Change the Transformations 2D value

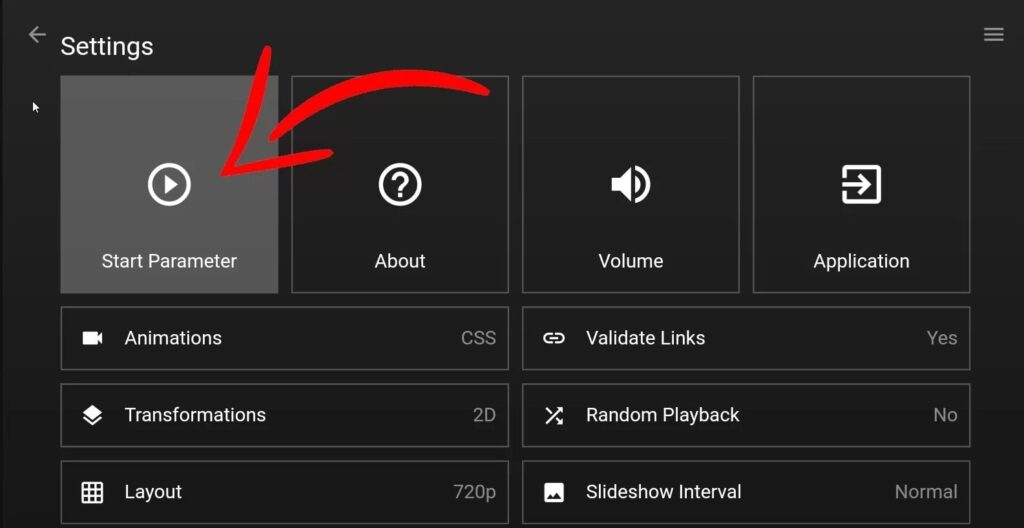[x=484, y=415]
